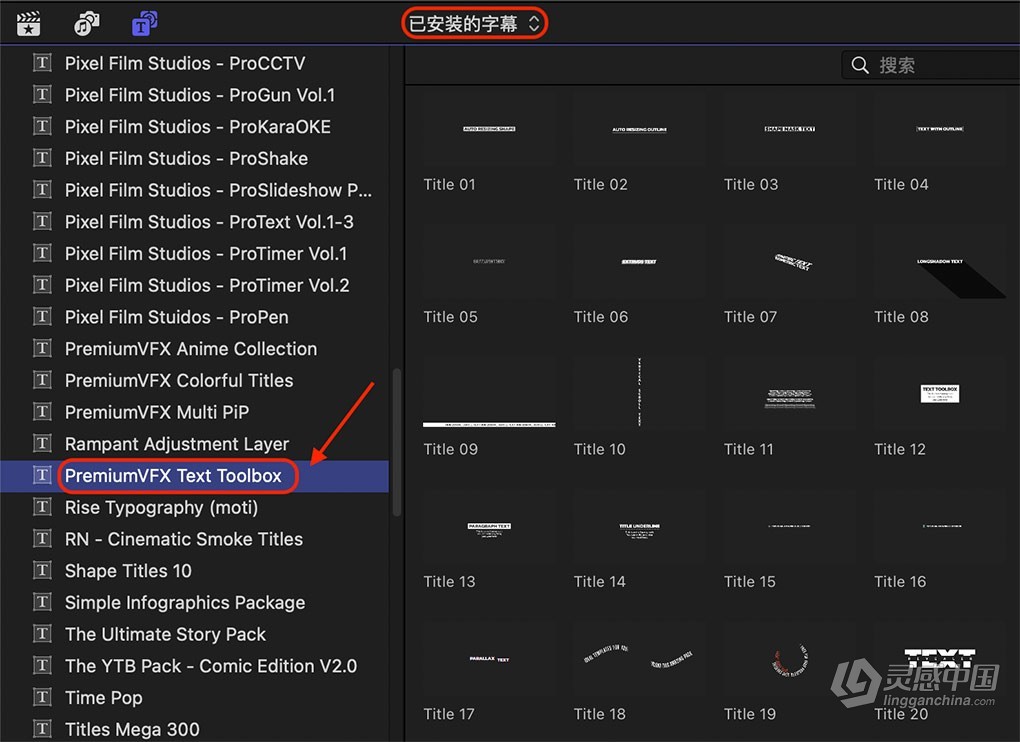Click the T icon beside Rampant Adjustment Layer
The width and height of the screenshot is (1020, 742).
42,444
